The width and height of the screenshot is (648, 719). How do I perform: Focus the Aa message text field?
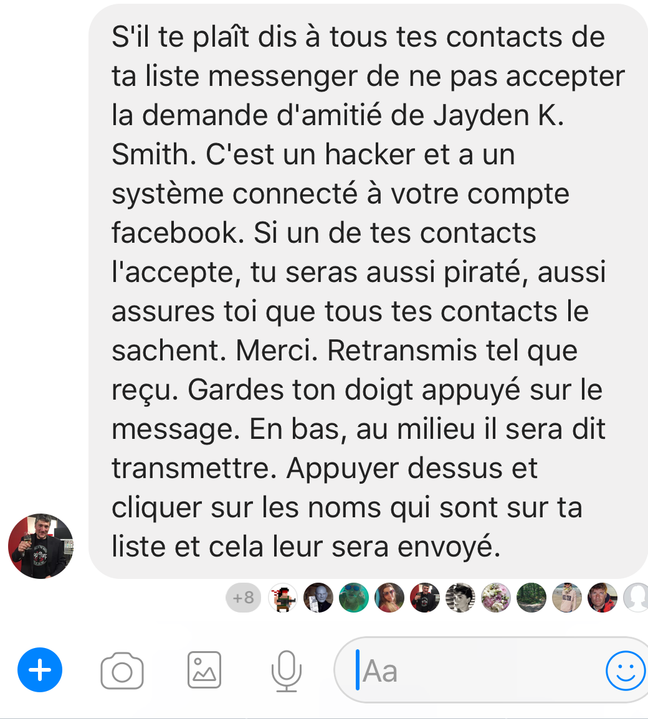(x=491, y=670)
